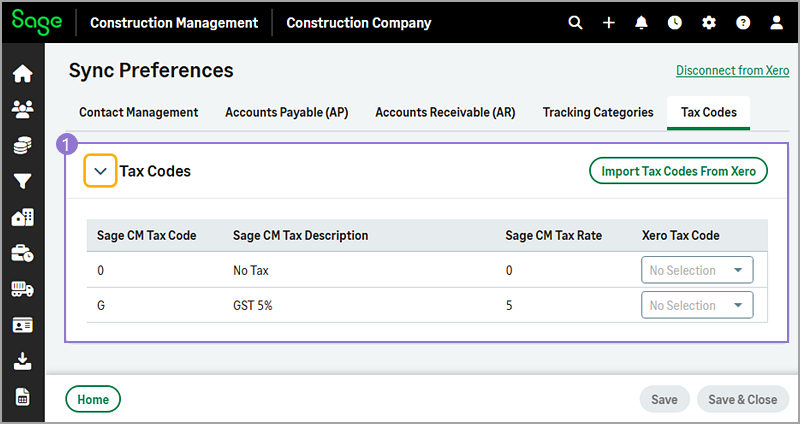Open the contacts people sidebar icon

click(22, 109)
